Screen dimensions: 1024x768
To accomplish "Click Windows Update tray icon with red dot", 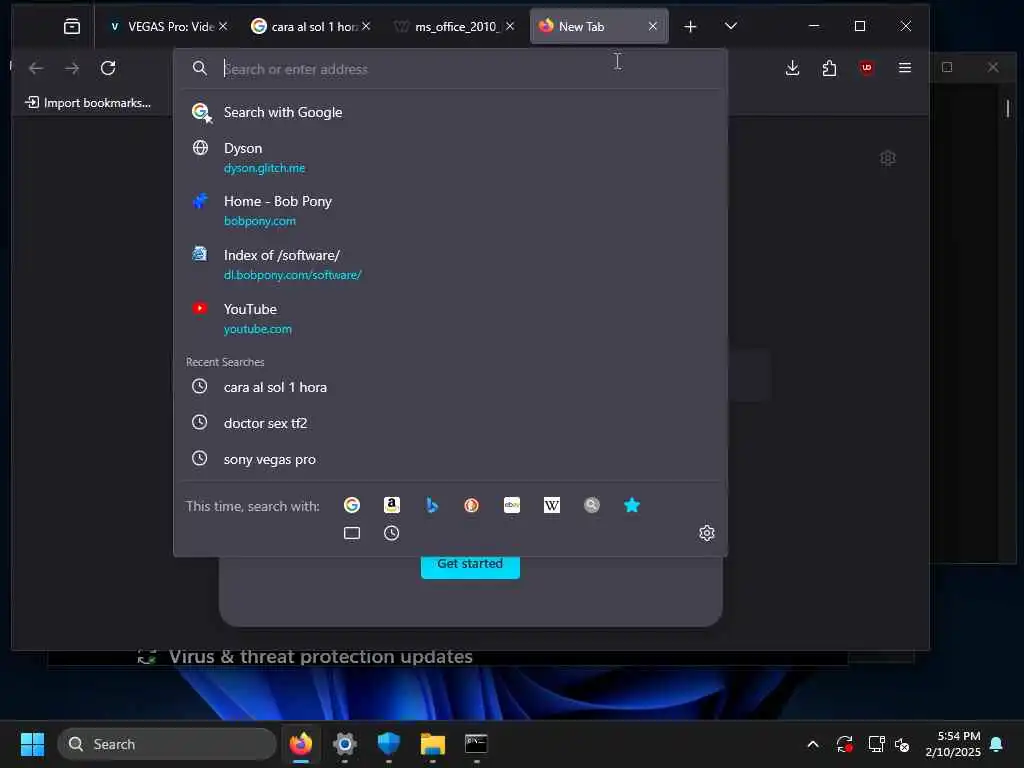I will [x=844, y=744].
